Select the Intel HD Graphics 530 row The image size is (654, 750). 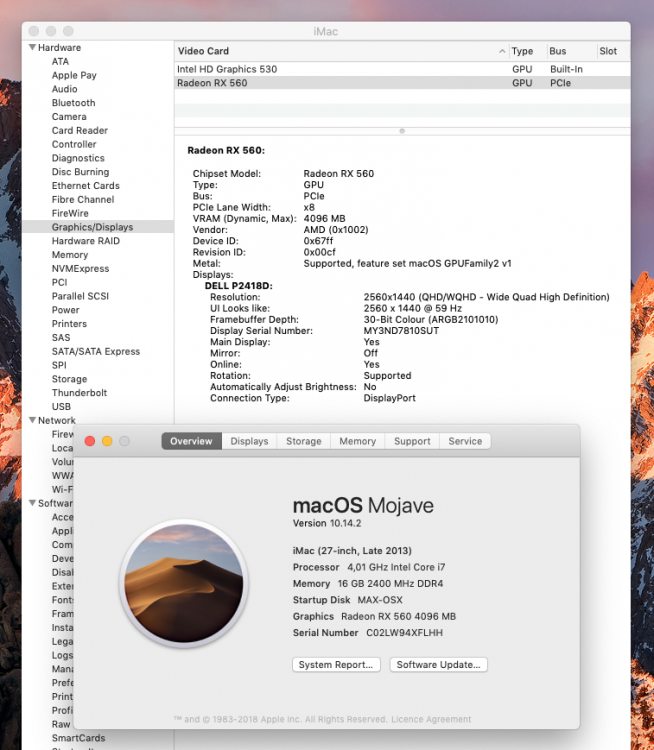[x=402, y=69]
